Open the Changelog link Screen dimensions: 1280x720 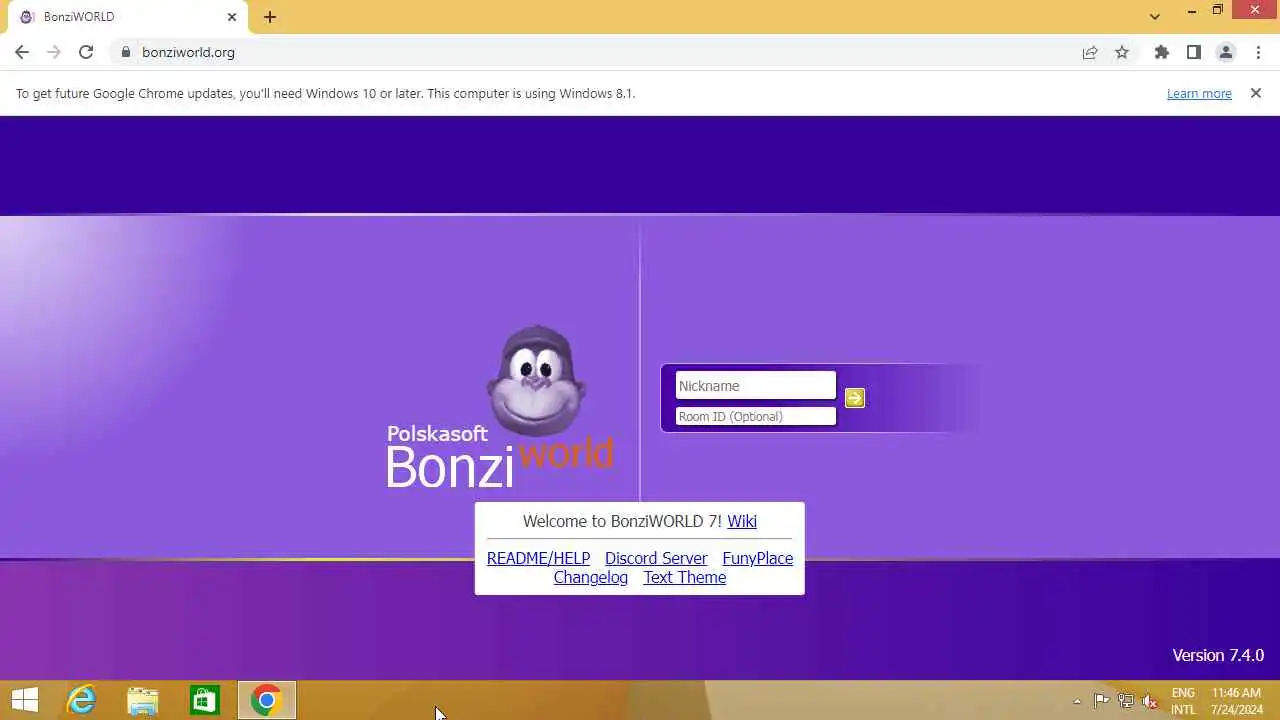(591, 577)
